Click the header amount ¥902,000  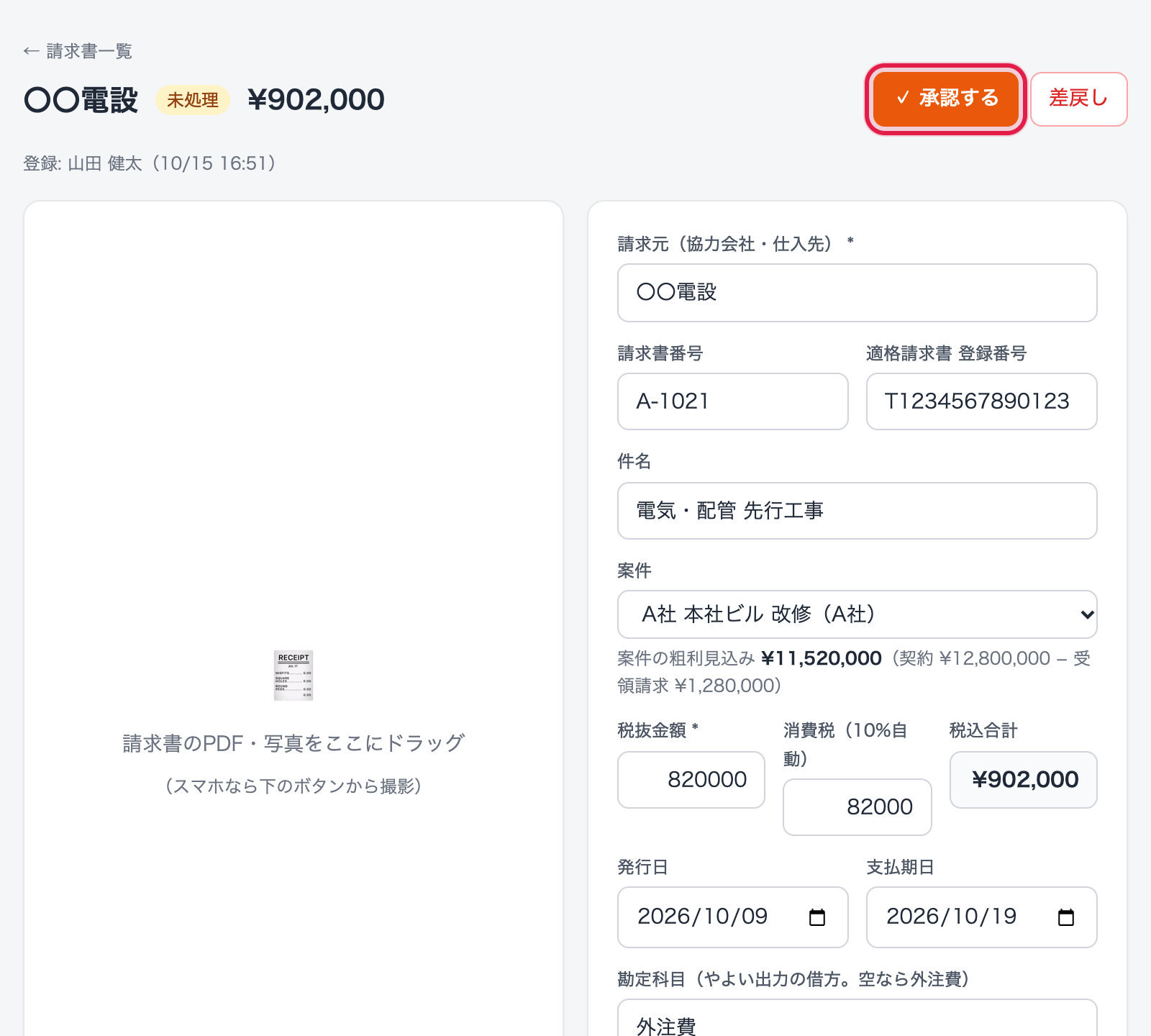[316, 100]
